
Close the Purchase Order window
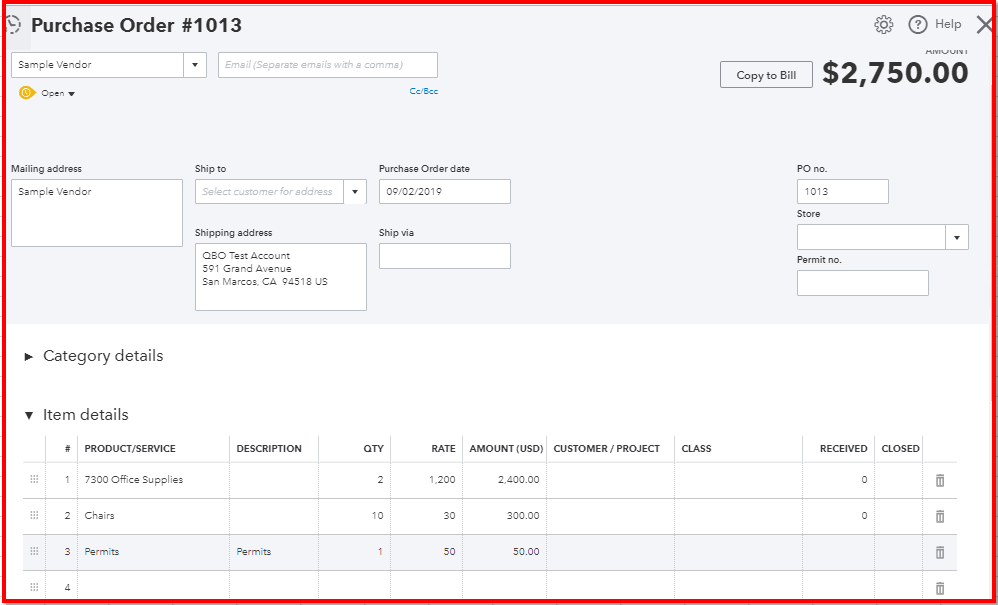[x=985, y=25]
